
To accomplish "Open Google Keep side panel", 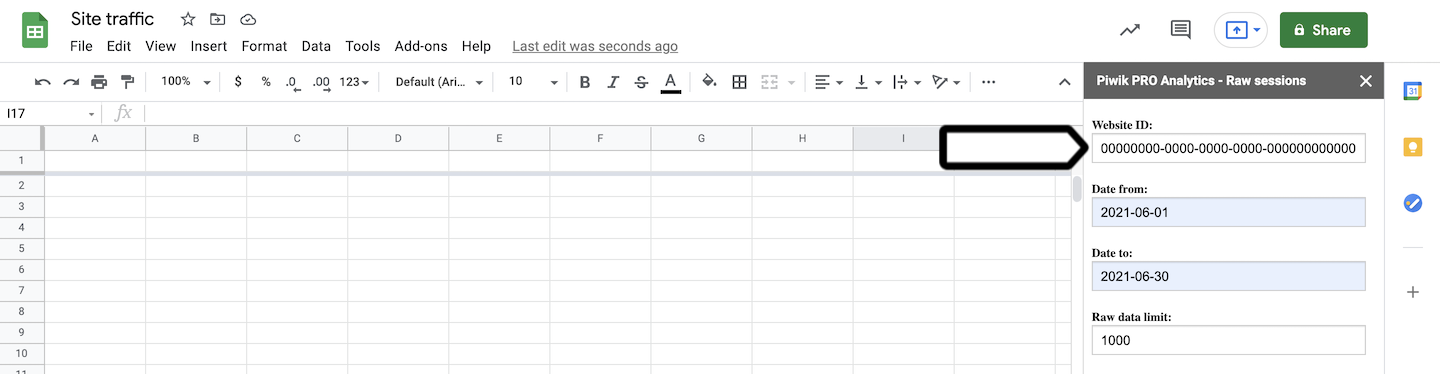I will 1413,147.
